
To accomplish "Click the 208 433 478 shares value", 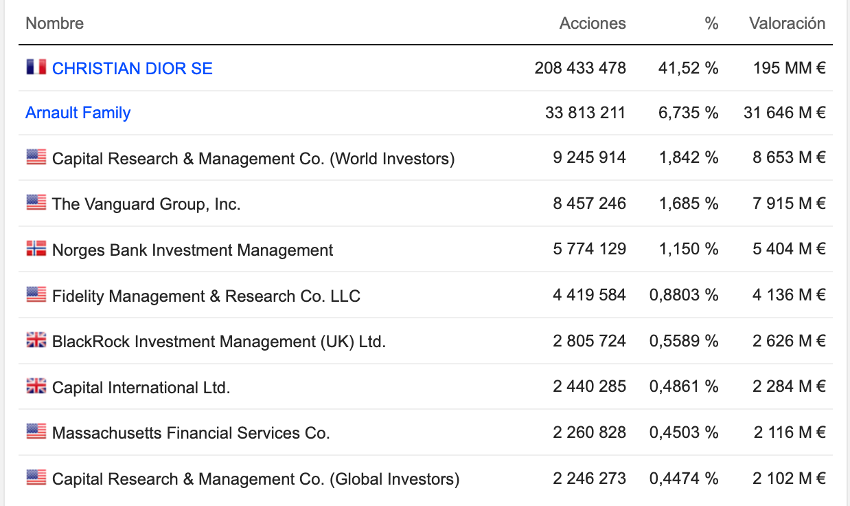I will coord(580,68).
